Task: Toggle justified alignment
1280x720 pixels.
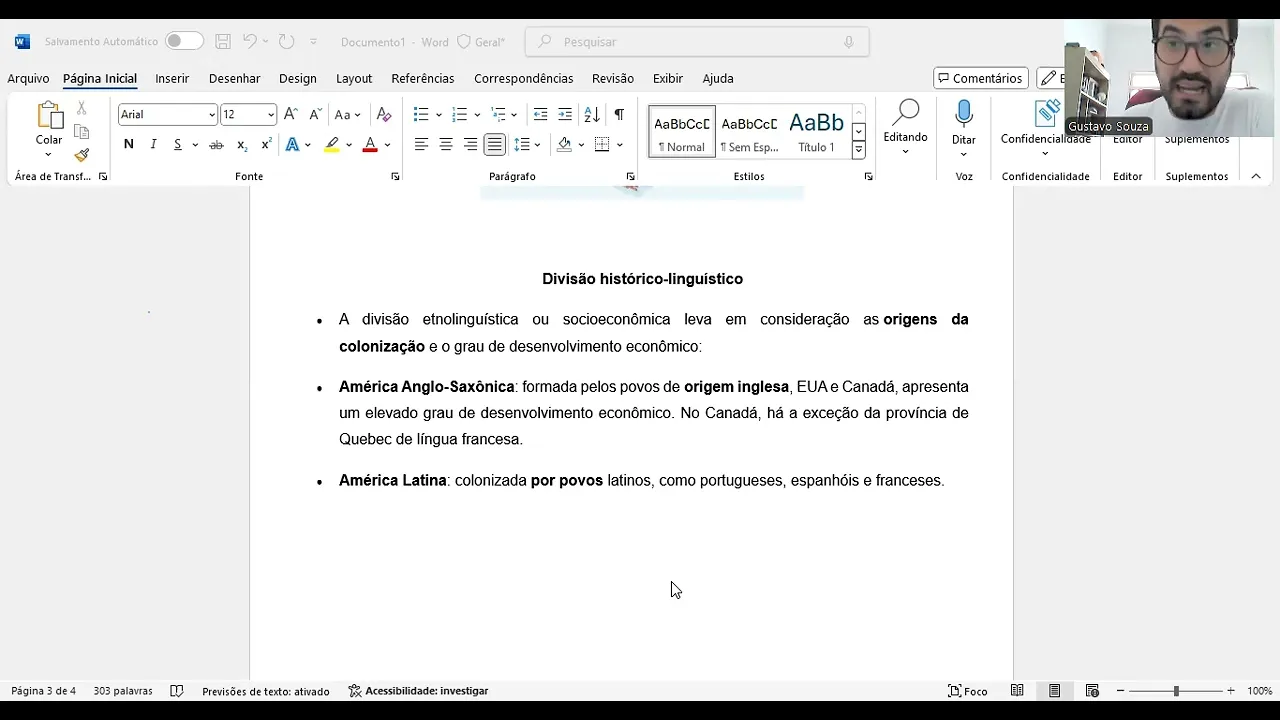Action: [x=494, y=145]
